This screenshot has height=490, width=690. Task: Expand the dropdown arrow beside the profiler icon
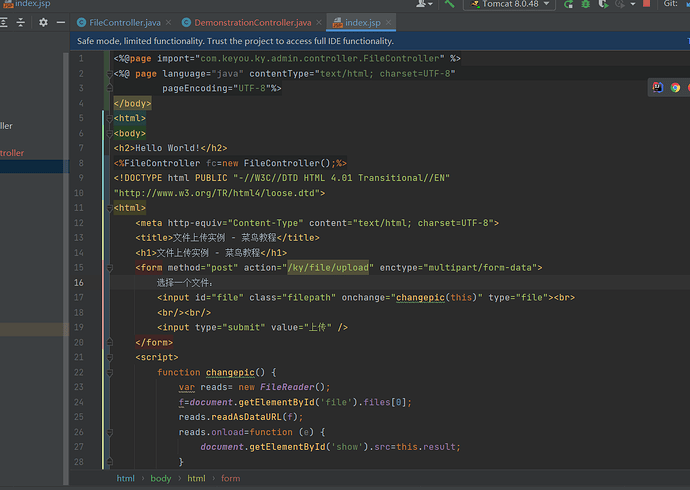click(633, 4)
